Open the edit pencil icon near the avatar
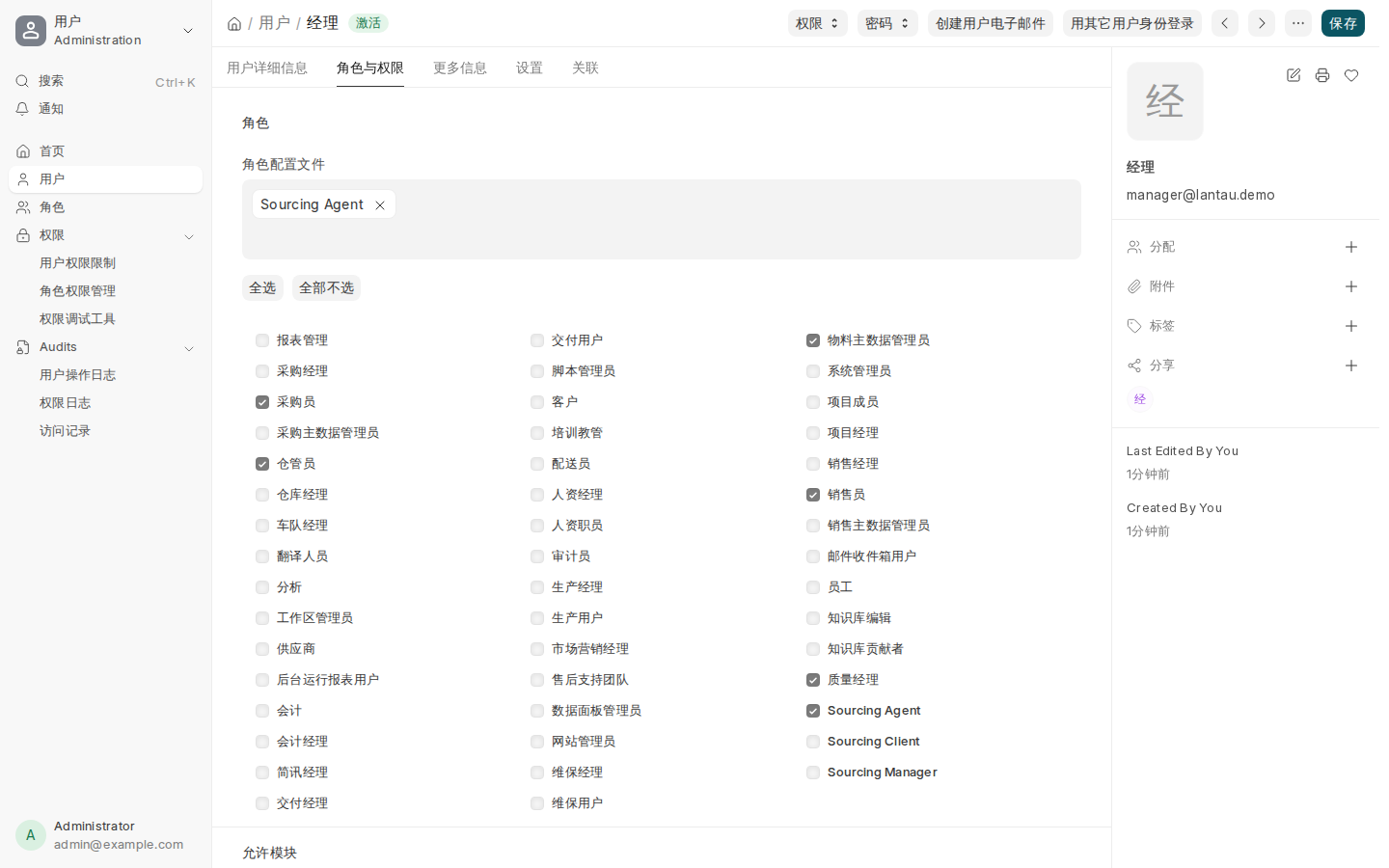This screenshot has height=868, width=1389. click(1294, 75)
